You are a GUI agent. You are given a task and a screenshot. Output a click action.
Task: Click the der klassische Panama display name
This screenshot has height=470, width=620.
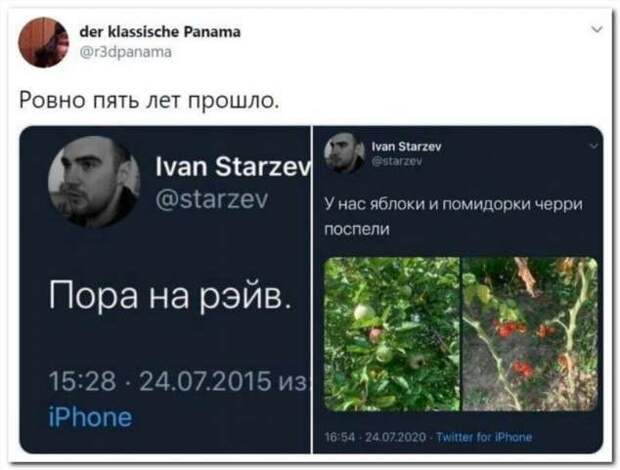160,32
